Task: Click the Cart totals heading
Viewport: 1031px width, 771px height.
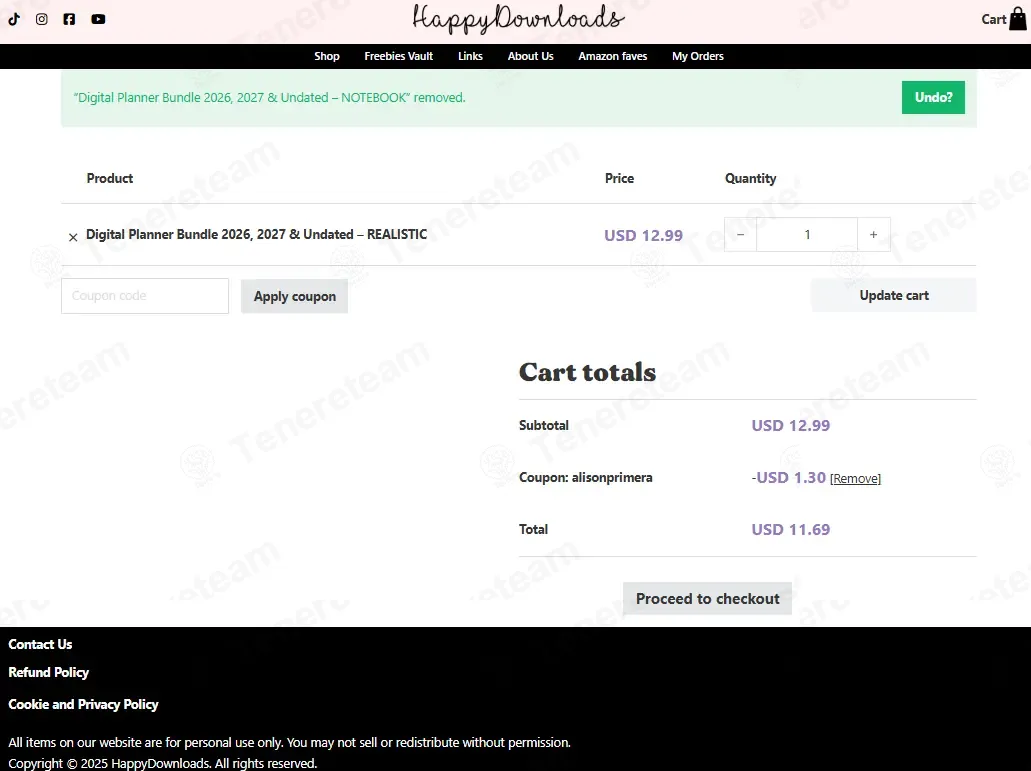Action: coord(587,372)
